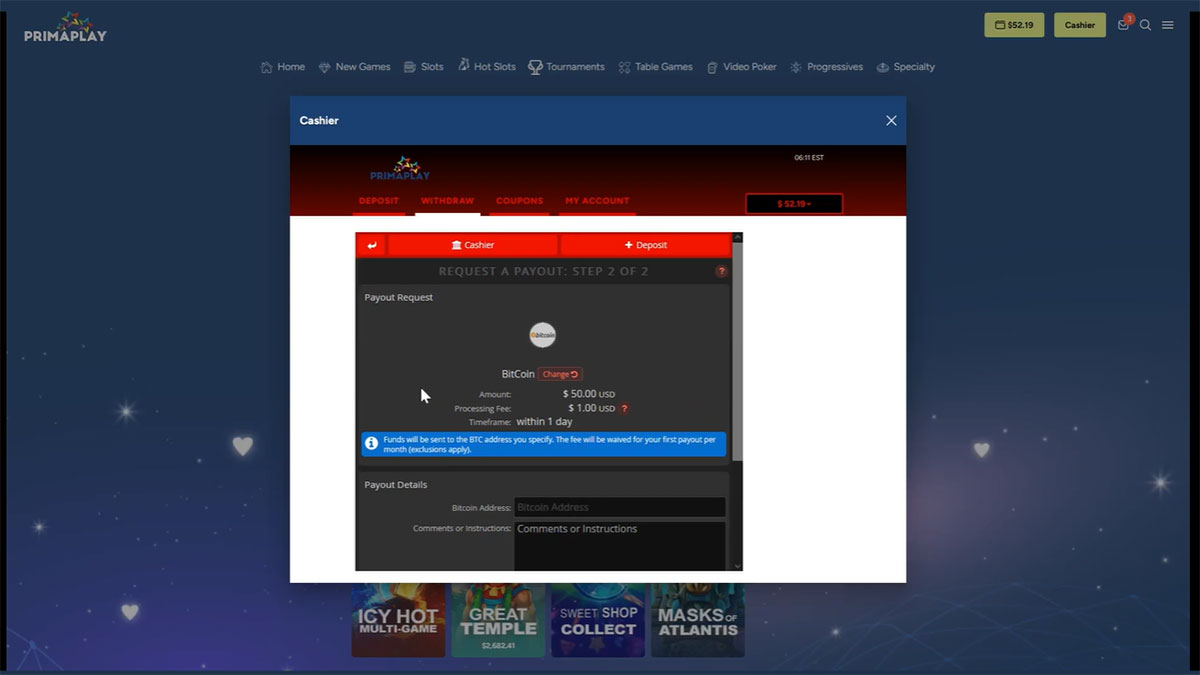Switch to the DEPOSIT tab
1200x675 pixels.
(x=379, y=201)
